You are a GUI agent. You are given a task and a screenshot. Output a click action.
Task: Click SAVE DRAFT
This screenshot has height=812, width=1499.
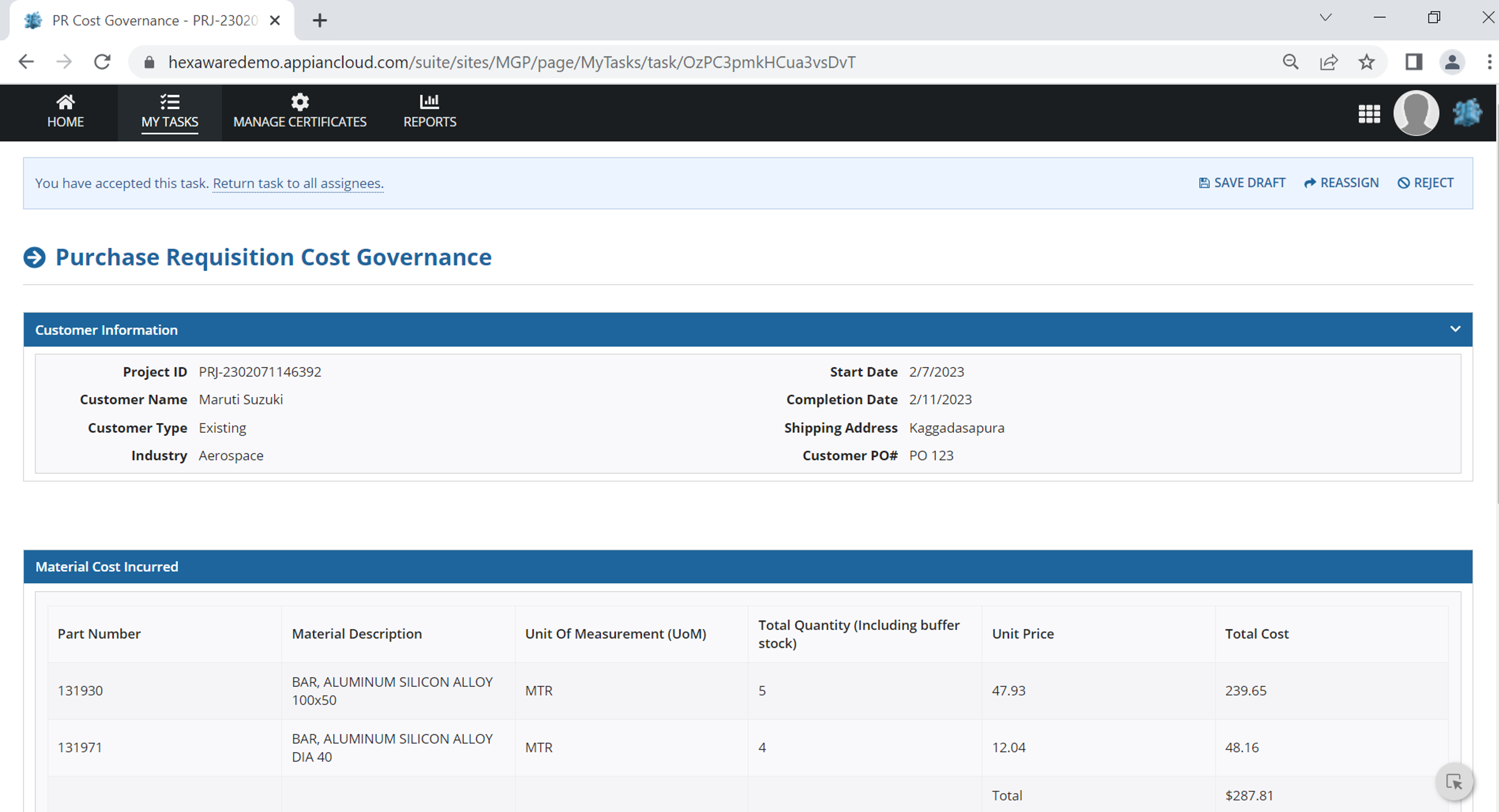[1242, 183]
